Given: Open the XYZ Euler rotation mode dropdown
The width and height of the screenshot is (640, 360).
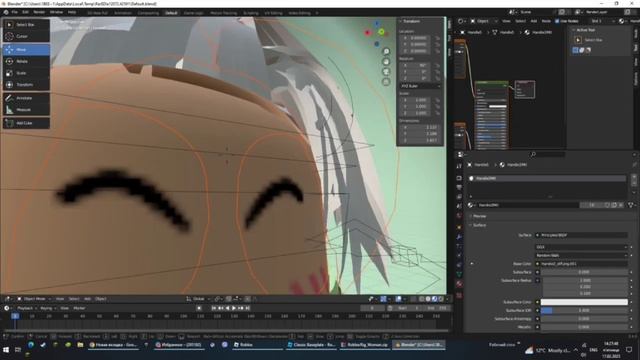Looking at the screenshot, I should [x=420, y=86].
